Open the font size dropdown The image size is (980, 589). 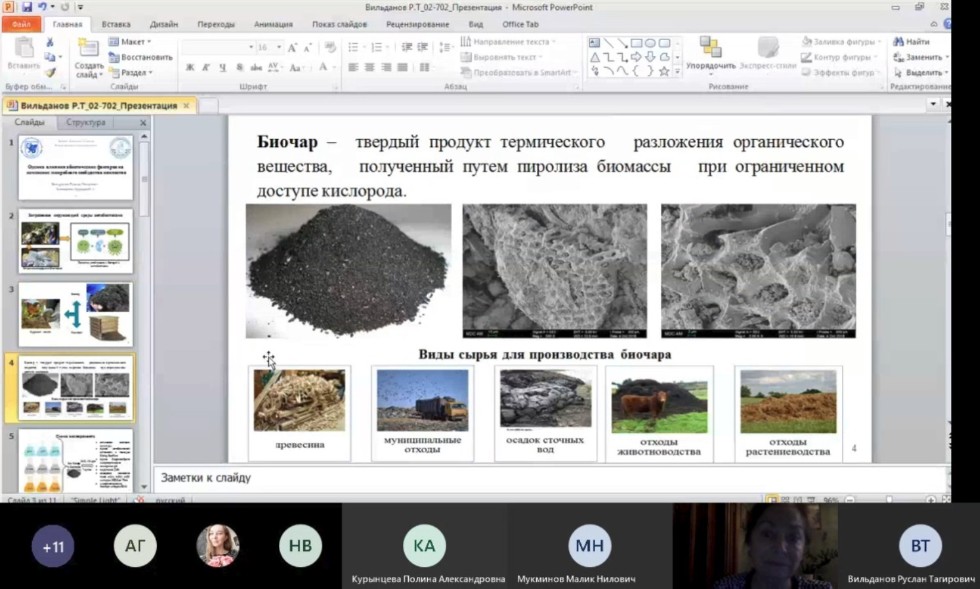pyautogui.click(x=278, y=47)
